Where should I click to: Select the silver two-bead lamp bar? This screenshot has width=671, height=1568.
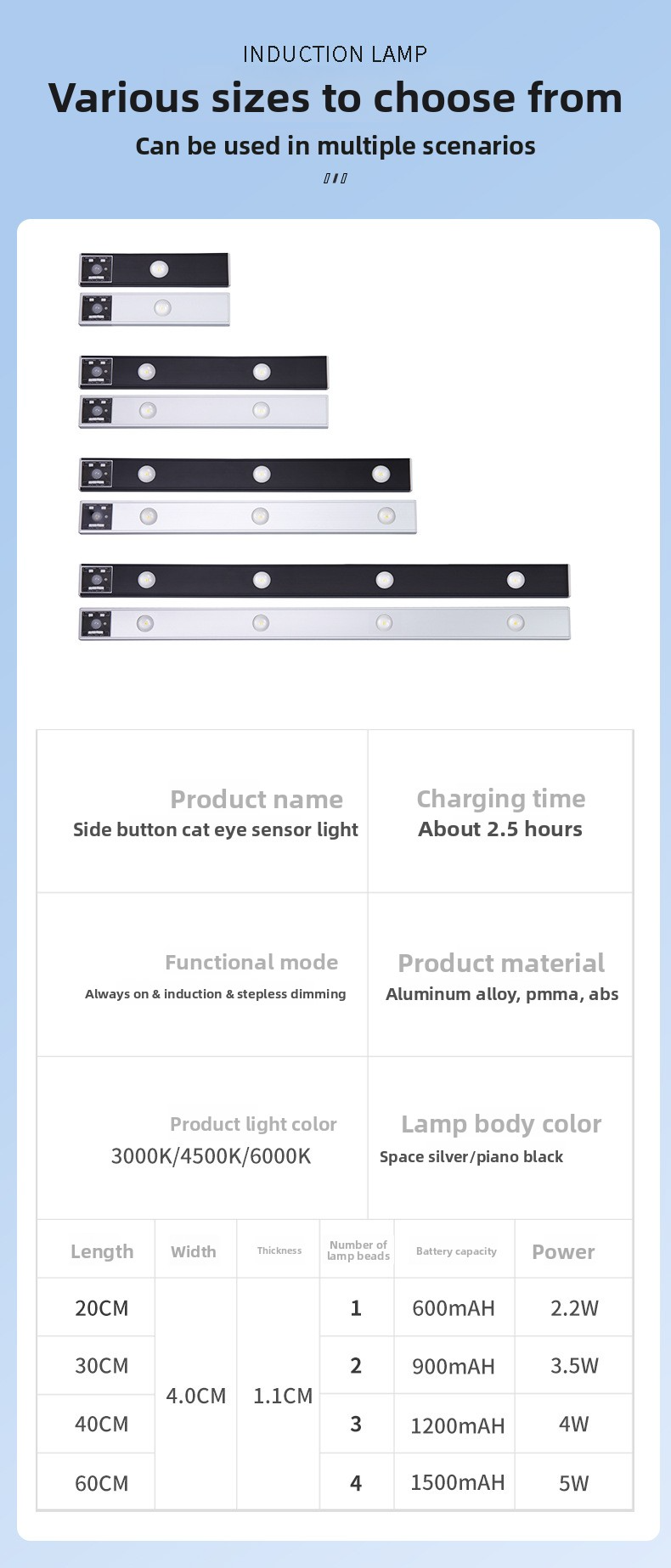click(x=204, y=412)
